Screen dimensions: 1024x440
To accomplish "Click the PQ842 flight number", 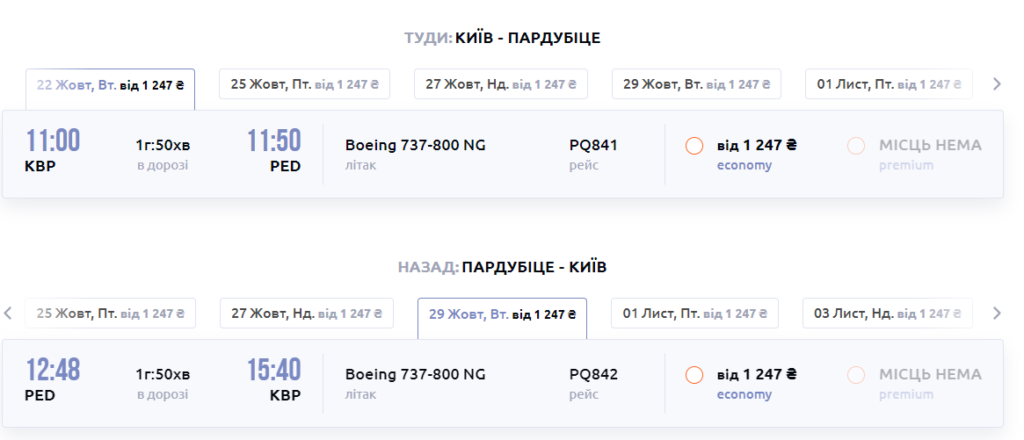I will pos(593,375).
